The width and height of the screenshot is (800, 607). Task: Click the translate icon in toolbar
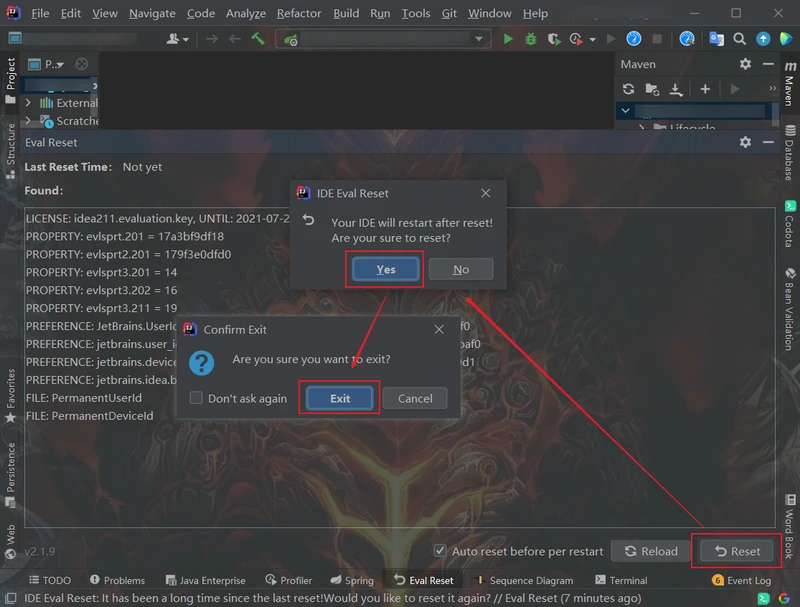tap(716, 39)
